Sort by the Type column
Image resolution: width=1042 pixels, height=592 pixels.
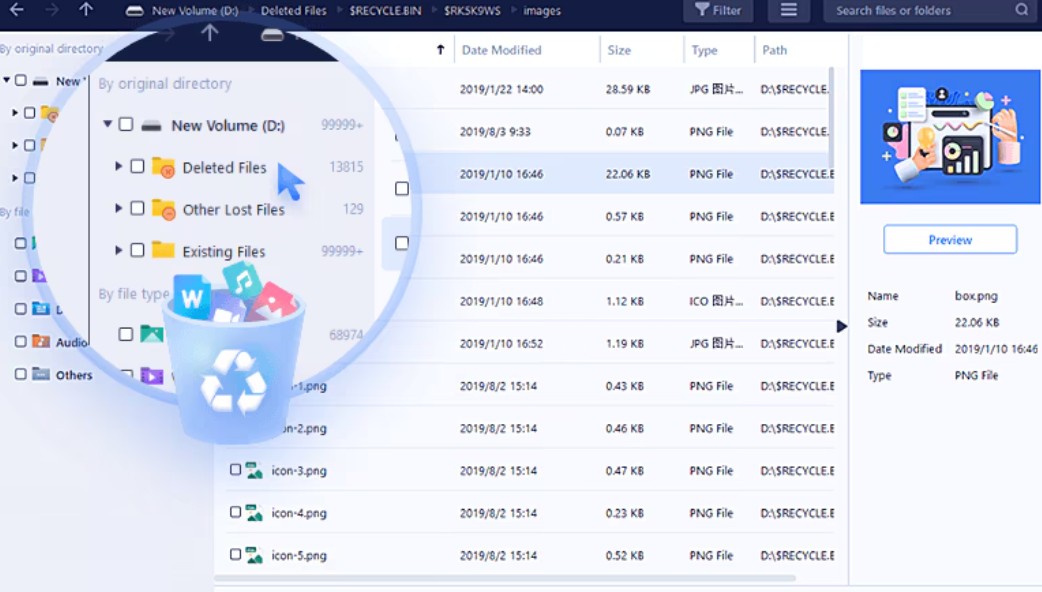point(704,50)
